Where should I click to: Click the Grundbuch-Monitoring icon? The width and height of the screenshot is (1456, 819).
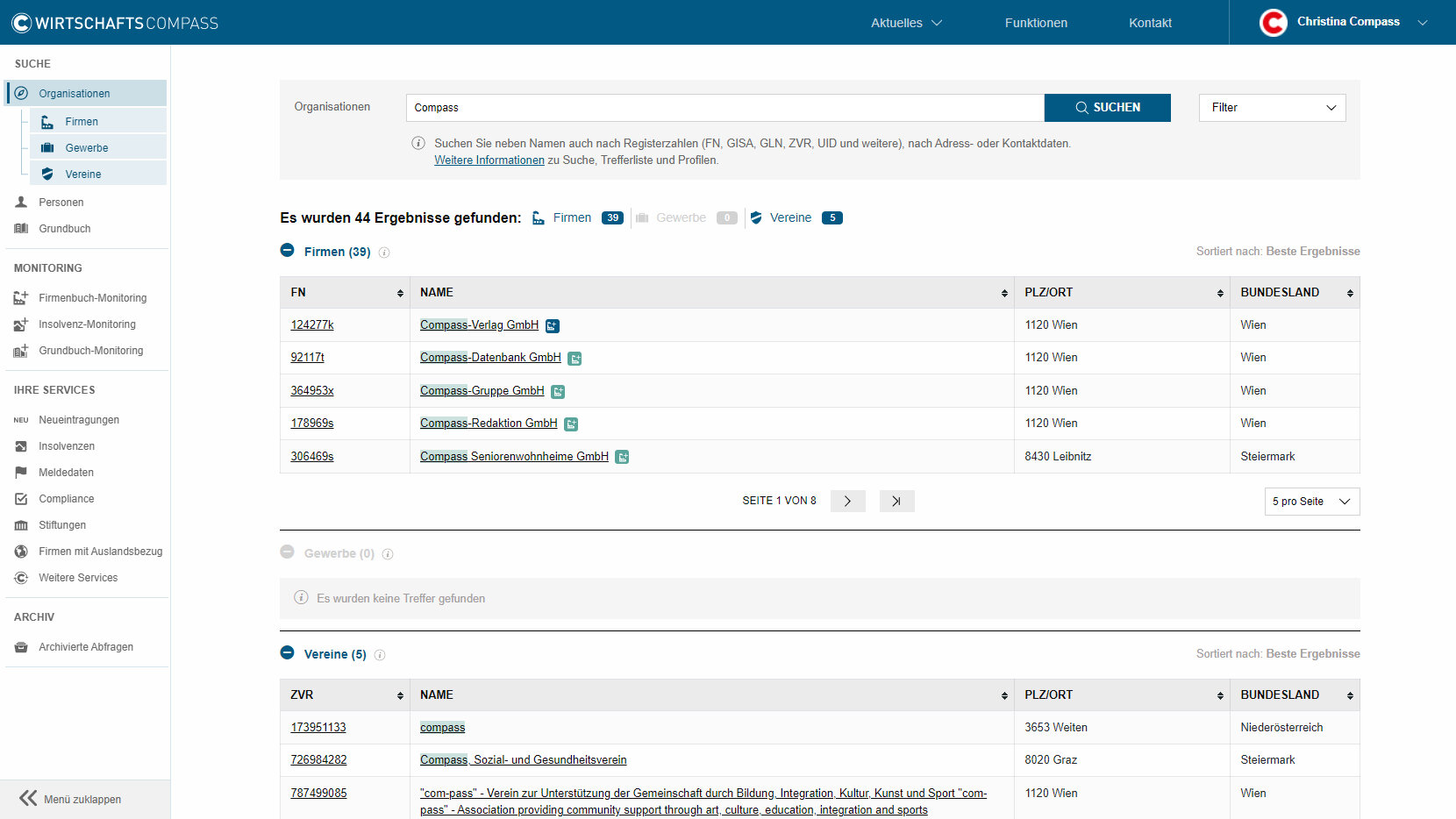click(x=21, y=351)
